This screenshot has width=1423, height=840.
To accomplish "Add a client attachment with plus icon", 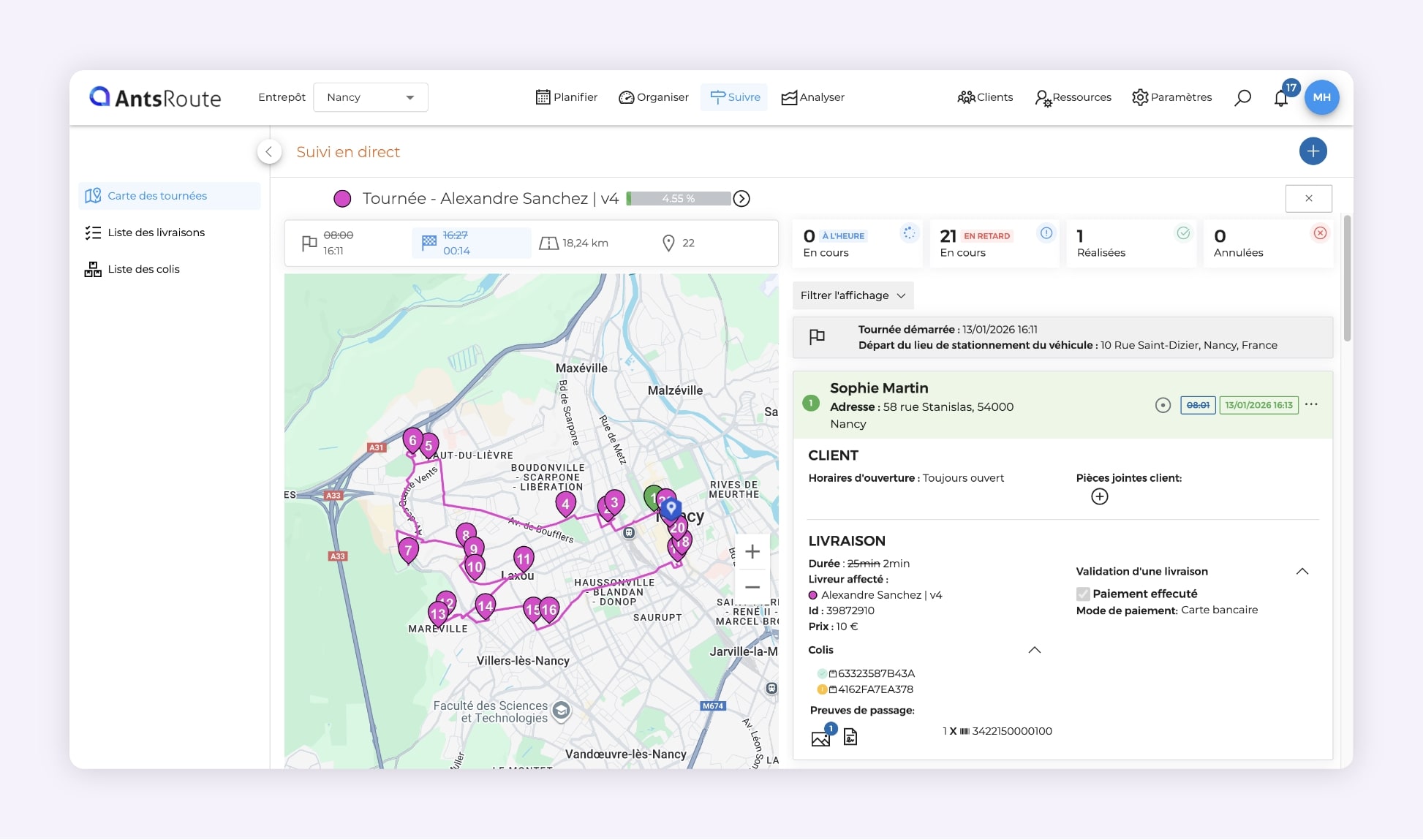I will 1099,497.
